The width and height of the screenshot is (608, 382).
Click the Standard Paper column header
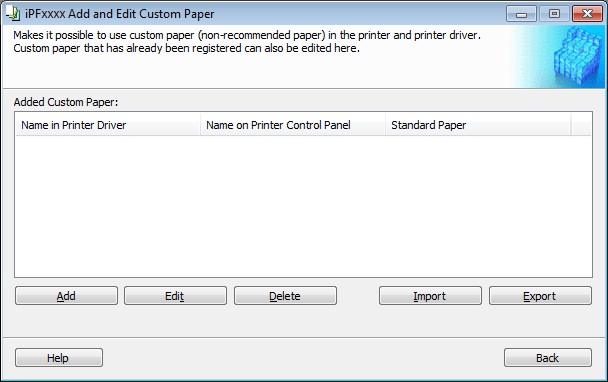[x=478, y=125]
